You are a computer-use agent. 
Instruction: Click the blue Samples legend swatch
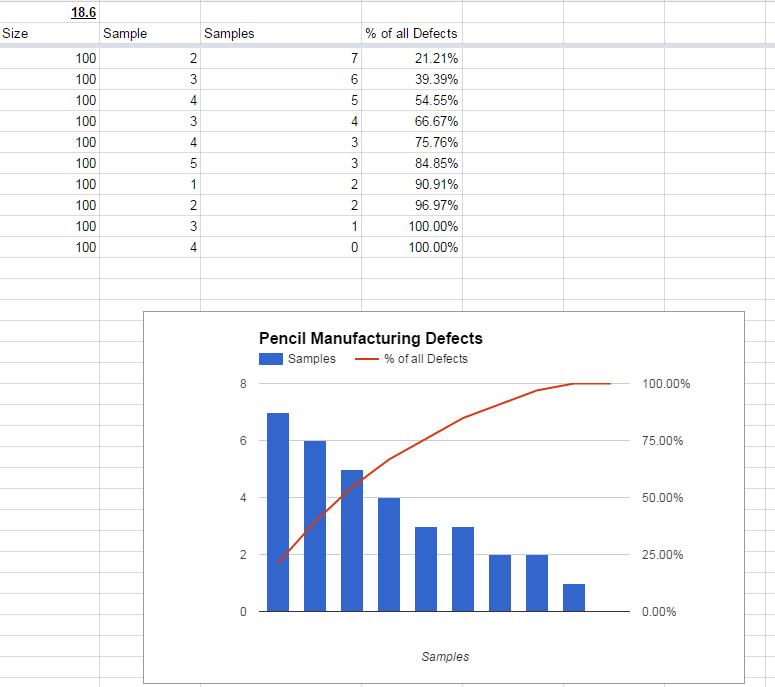point(271,359)
